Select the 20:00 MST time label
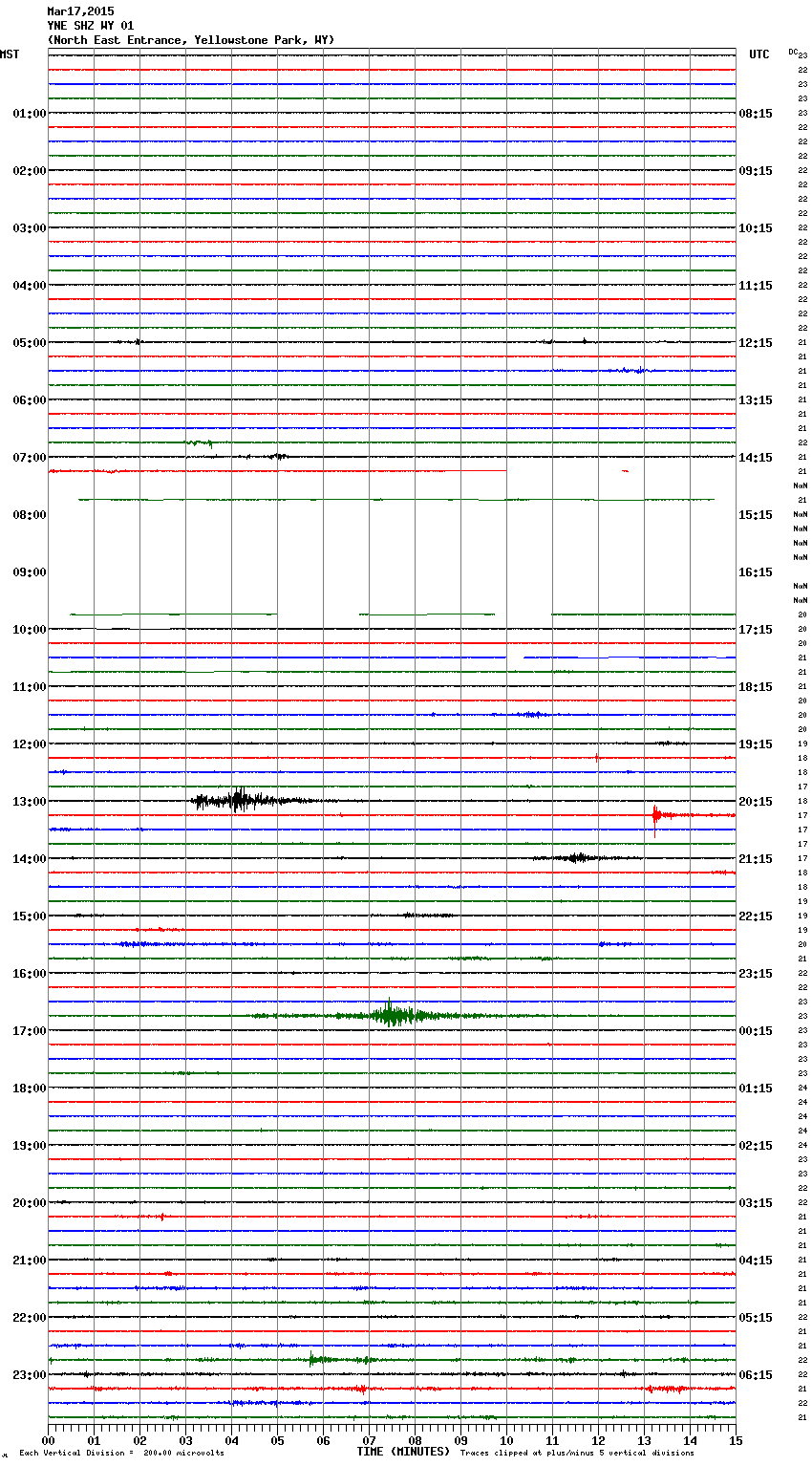 [x=30, y=1202]
